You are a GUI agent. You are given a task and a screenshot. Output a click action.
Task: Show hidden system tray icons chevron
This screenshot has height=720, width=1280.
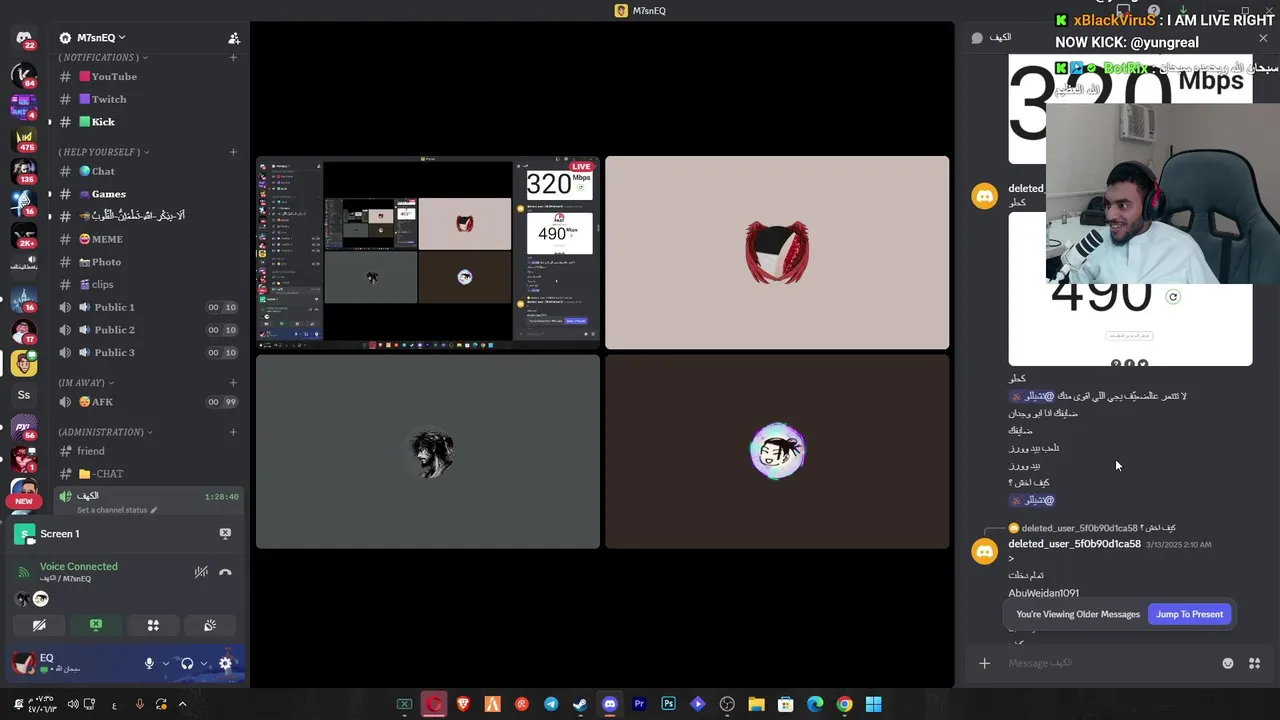(182, 704)
